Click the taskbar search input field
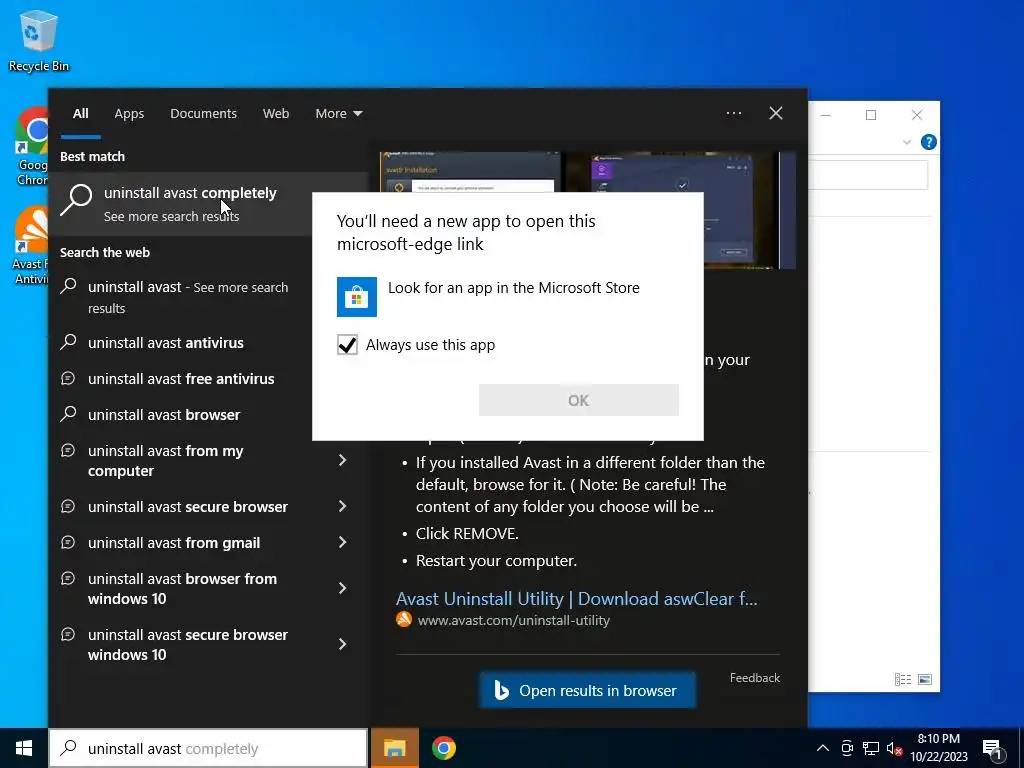This screenshot has width=1024, height=768. coord(208,748)
